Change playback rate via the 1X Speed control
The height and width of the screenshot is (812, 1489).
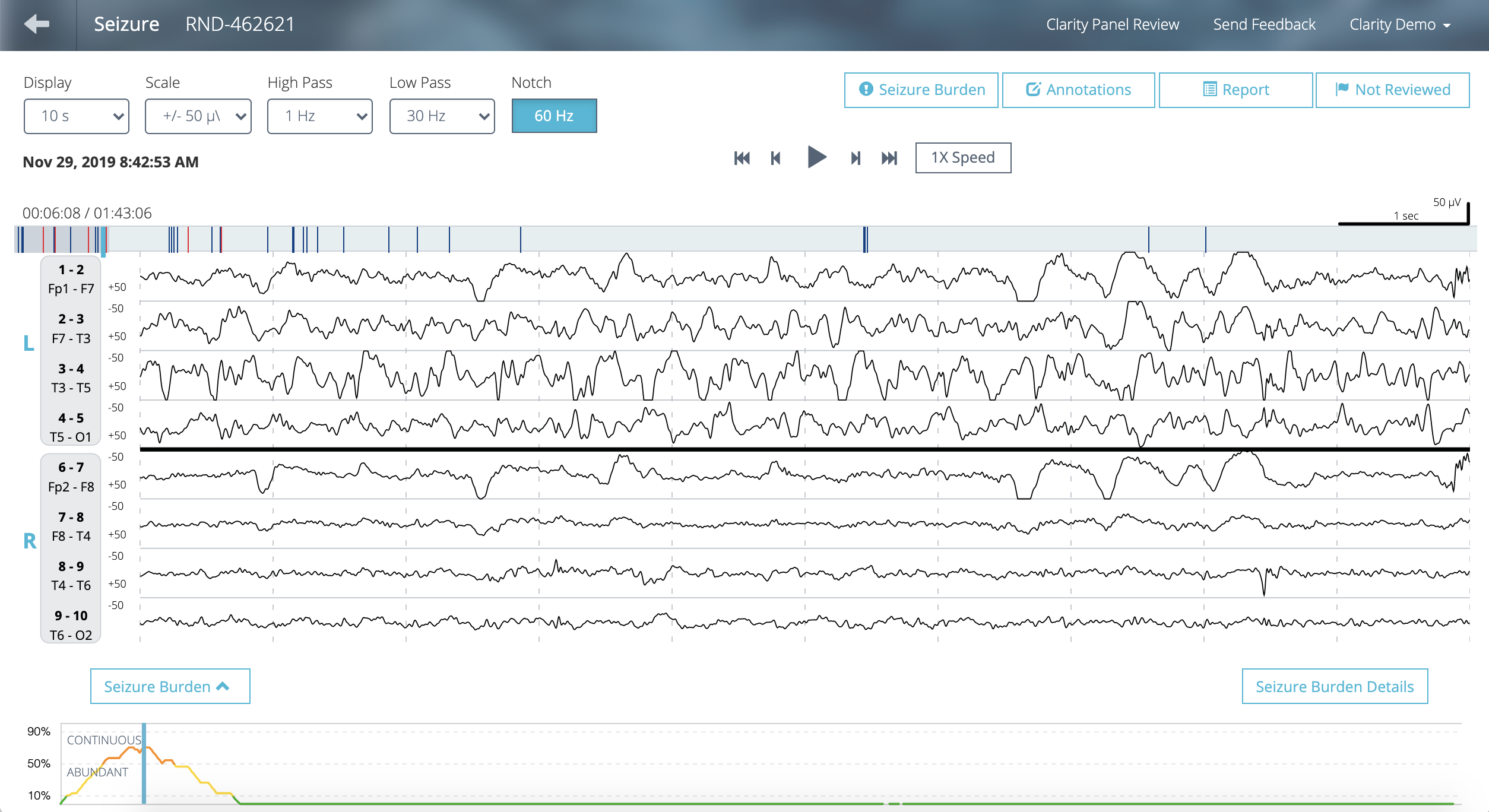(962, 157)
